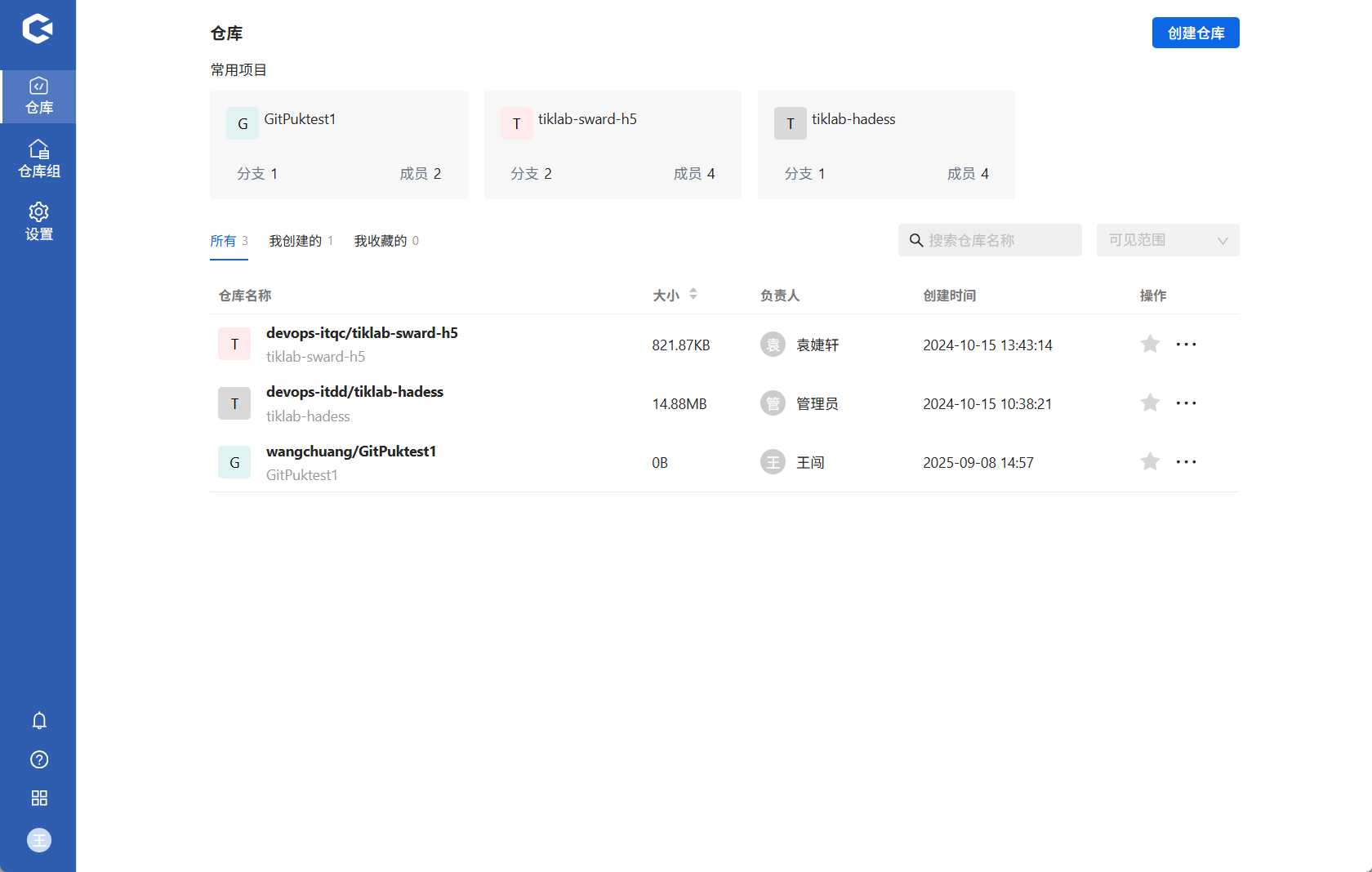Click the 创建时间 column header
The image size is (1372, 872).
coord(950,296)
